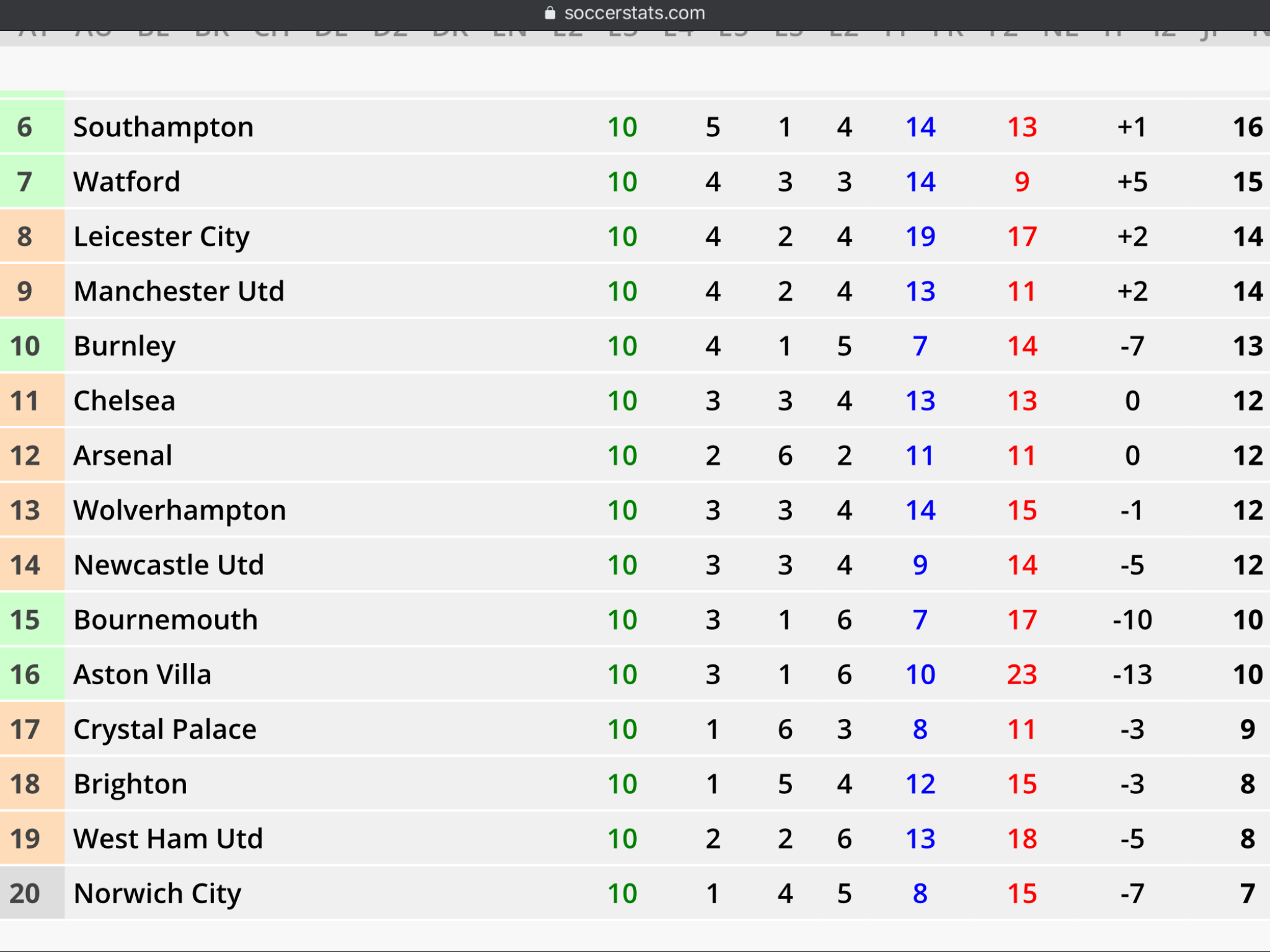This screenshot has height=952, width=1270.
Task: Open the Crystal Palace link
Action: [165, 729]
